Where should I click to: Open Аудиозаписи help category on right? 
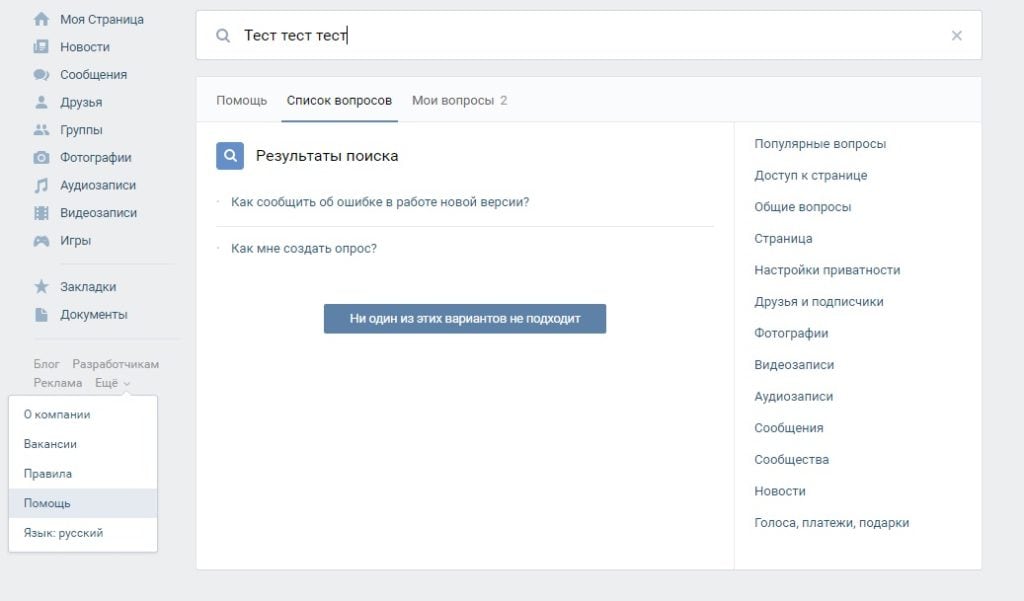click(793, 397)
